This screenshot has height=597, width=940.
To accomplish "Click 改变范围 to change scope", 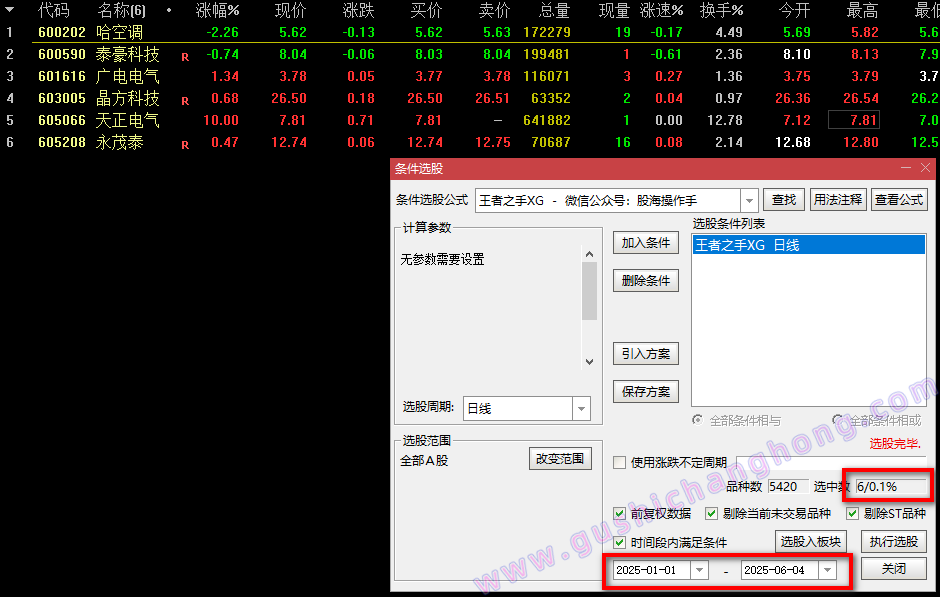I will (x=560, y=459).
